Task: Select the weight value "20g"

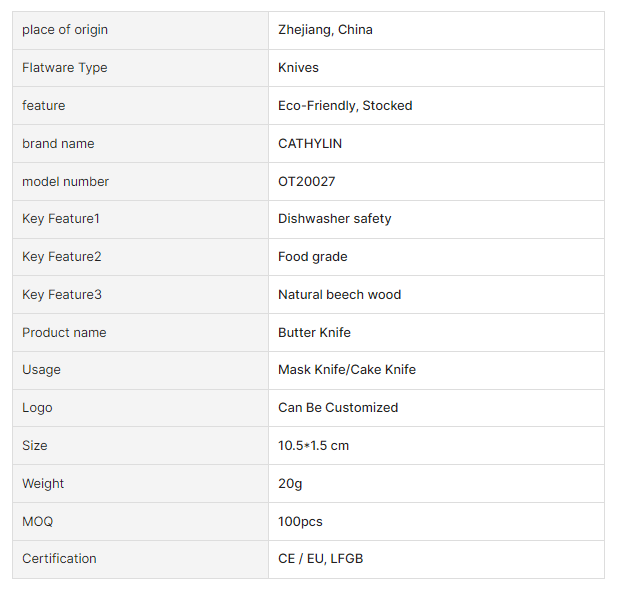Action: (x=290, y=484)
